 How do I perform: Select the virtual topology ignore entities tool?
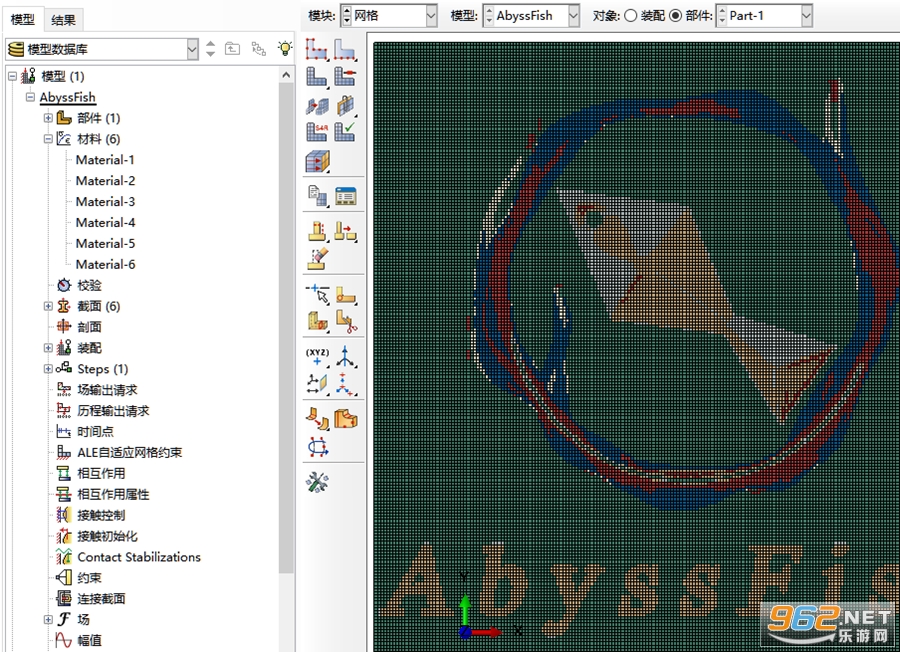345,231
